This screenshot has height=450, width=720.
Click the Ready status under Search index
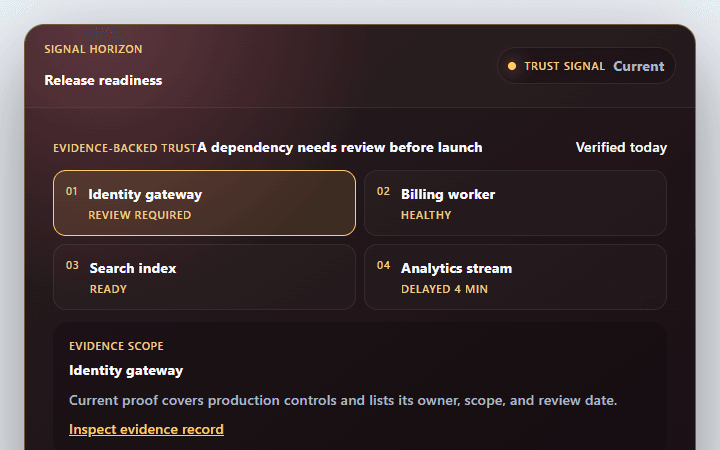click(x=108, y=289)
